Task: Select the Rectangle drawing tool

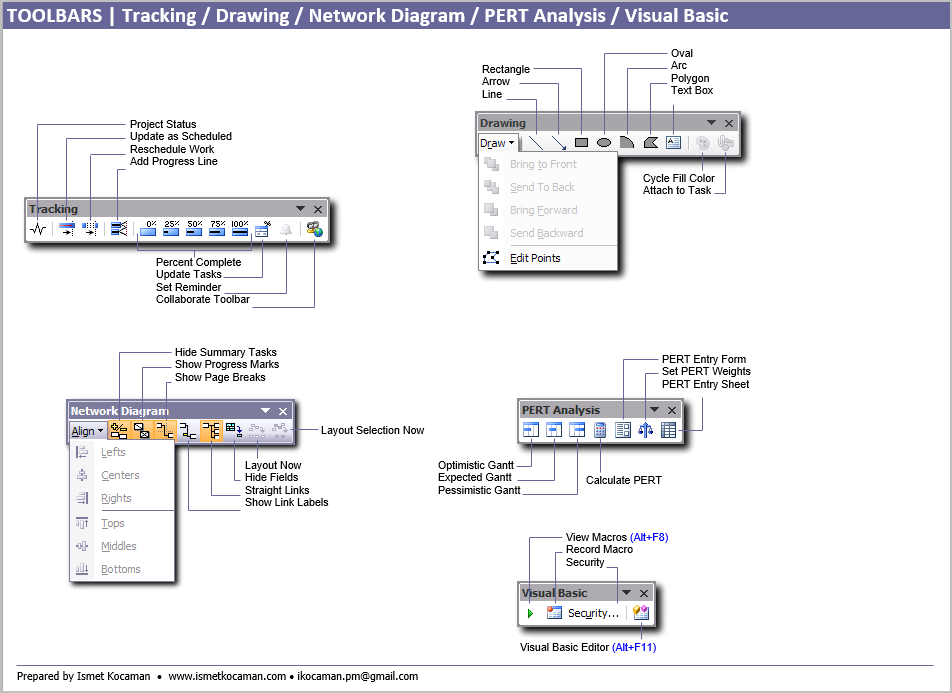Action: tap(581, 143)
